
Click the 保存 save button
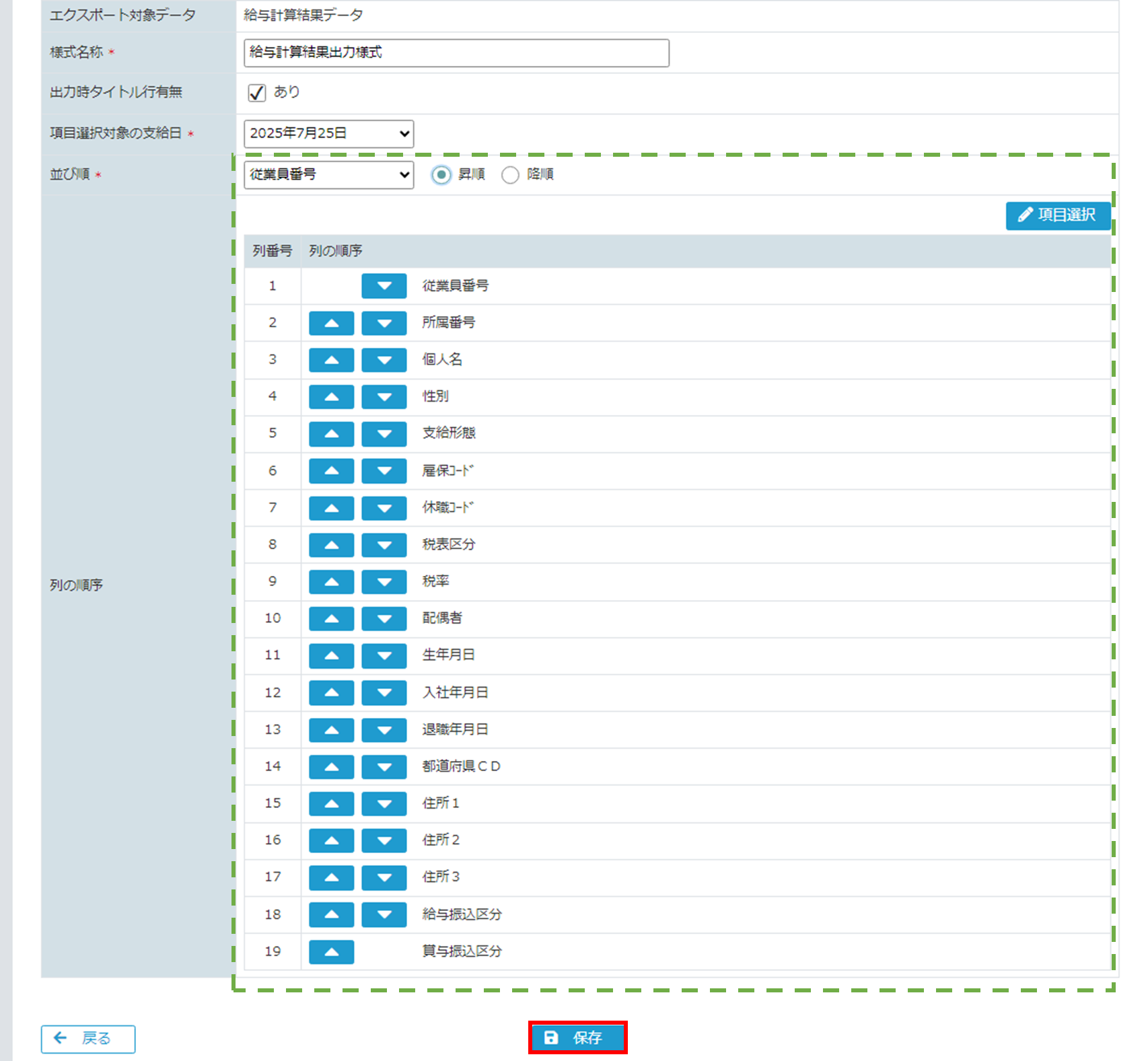point(577,1037)
